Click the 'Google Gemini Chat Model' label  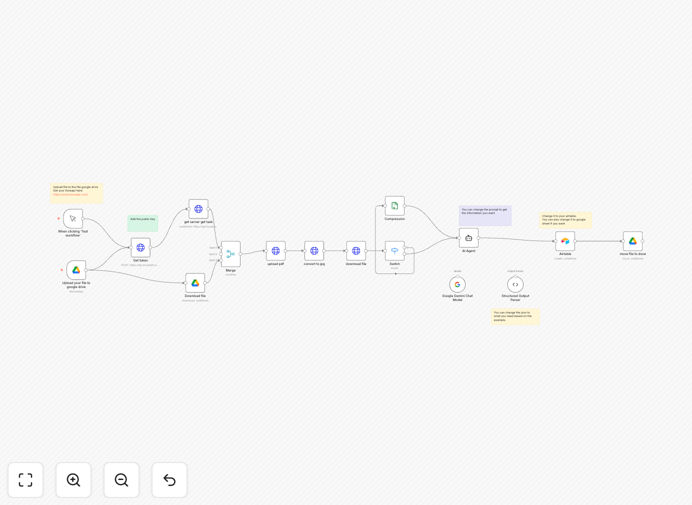457,298
